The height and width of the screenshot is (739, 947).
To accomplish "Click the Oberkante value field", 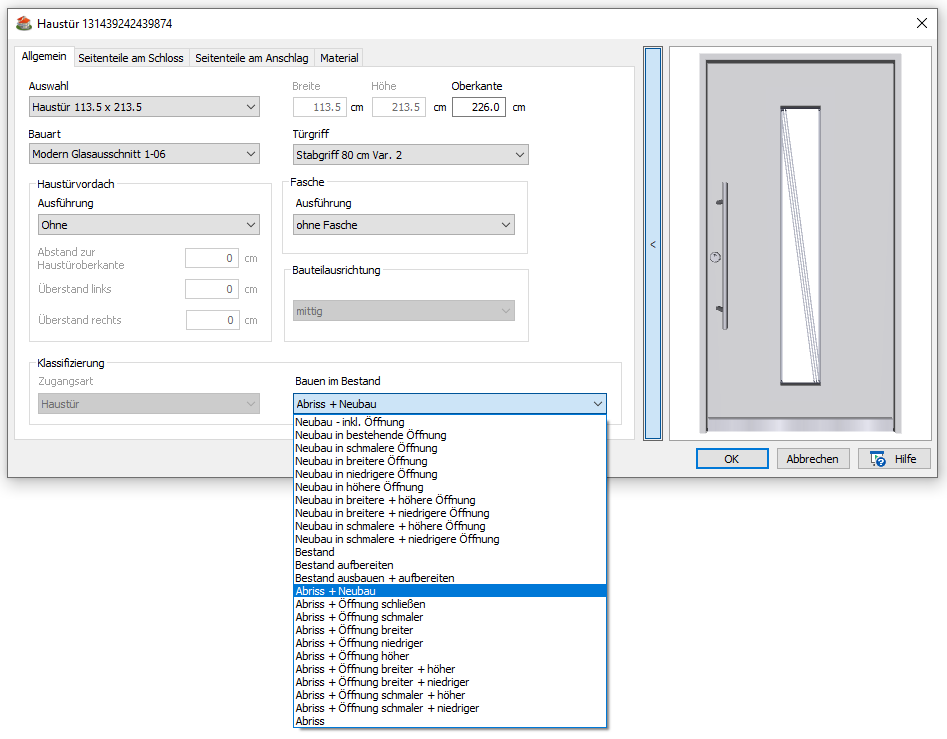I will pos(478,107).
